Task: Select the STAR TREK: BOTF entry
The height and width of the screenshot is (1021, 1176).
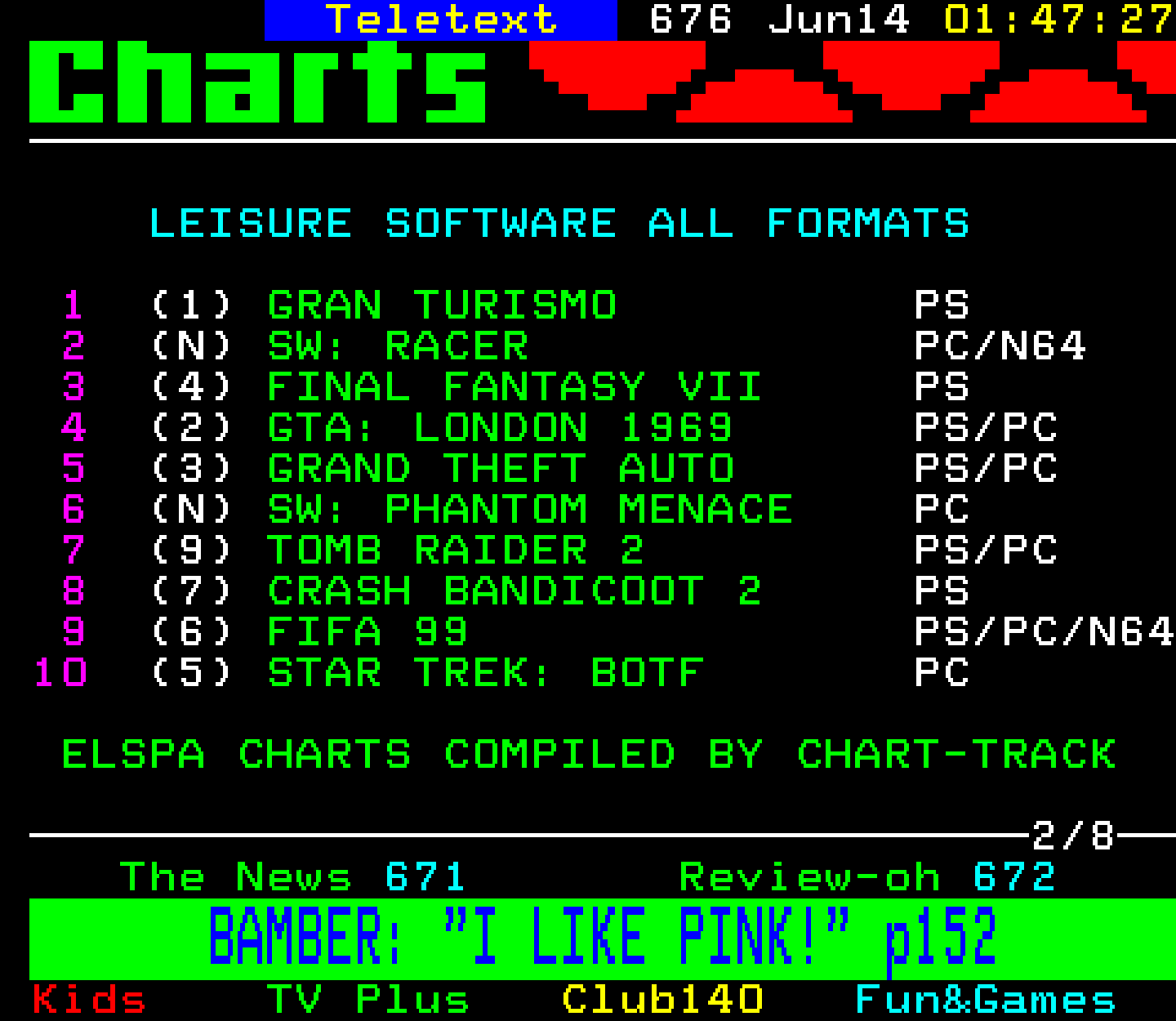Action: click(485, 673)
